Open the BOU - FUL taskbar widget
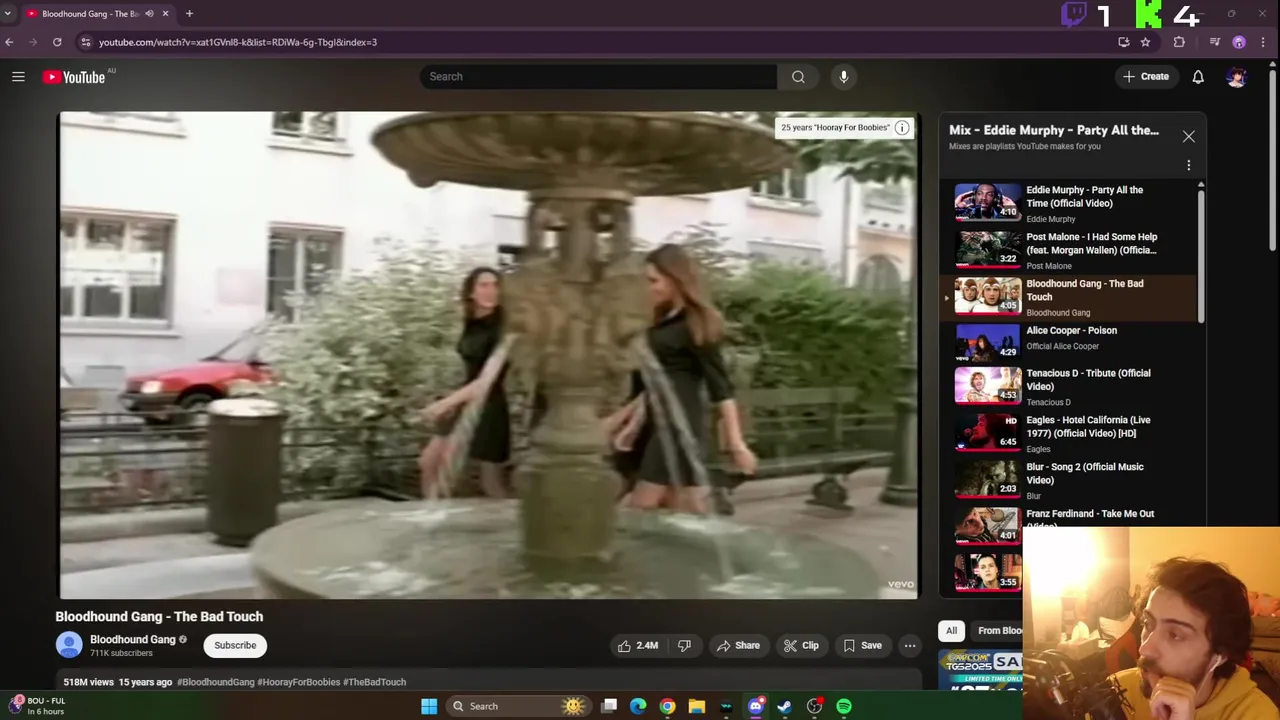Viewport: 1280px width, 720px height. pyautogui.click(x=38, y=706)
